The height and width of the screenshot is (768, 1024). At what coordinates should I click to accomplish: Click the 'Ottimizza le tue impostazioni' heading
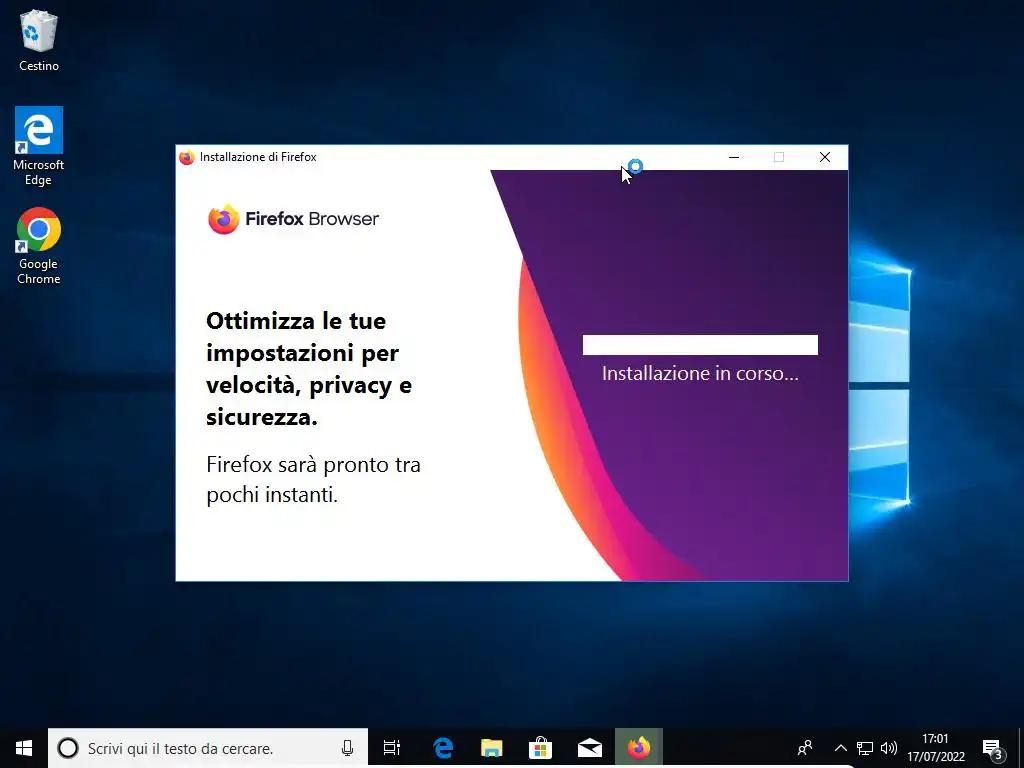coord(310,369)
